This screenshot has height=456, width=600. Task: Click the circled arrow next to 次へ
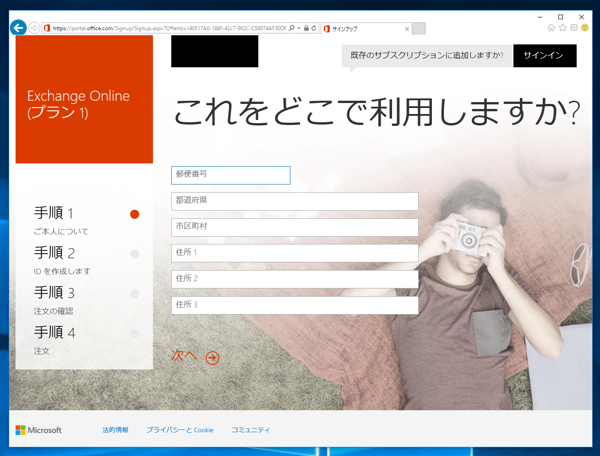tap(212, 358)
